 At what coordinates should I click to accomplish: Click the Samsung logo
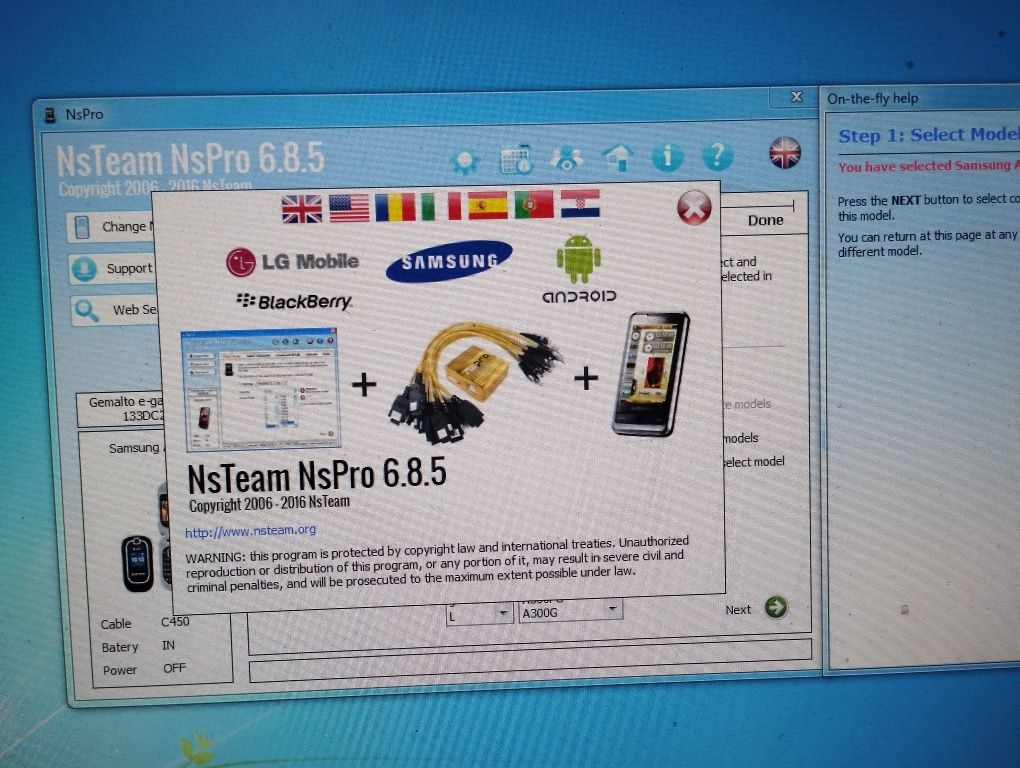449,261
